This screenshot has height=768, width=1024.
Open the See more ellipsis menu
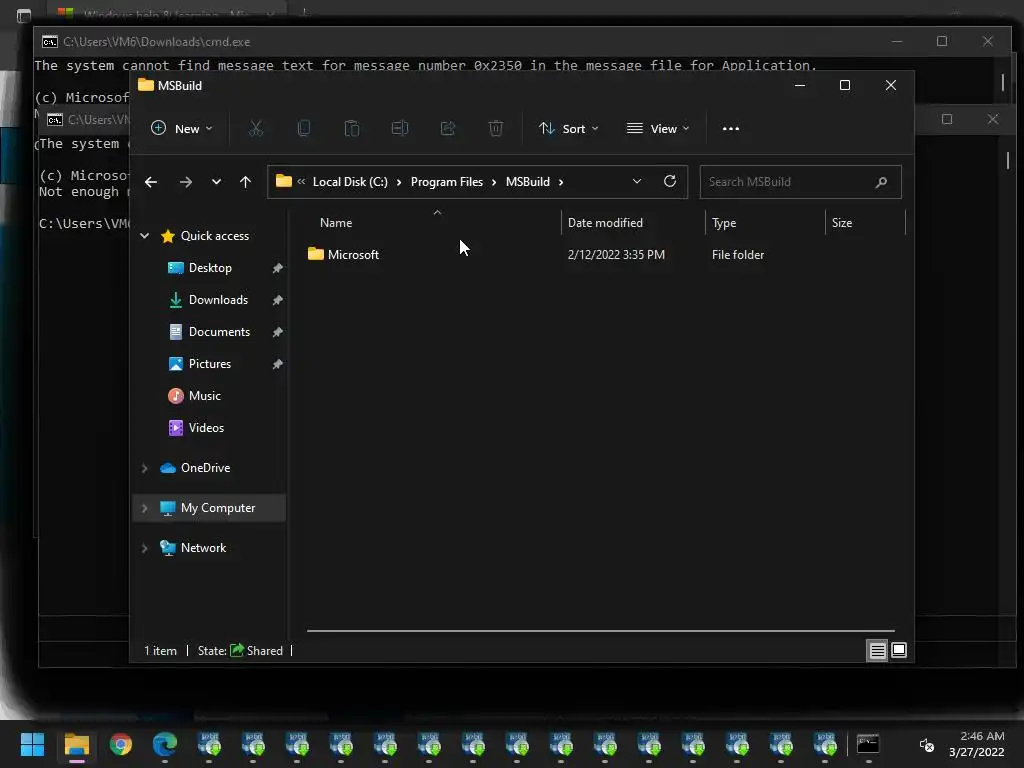tap(731, 129)
